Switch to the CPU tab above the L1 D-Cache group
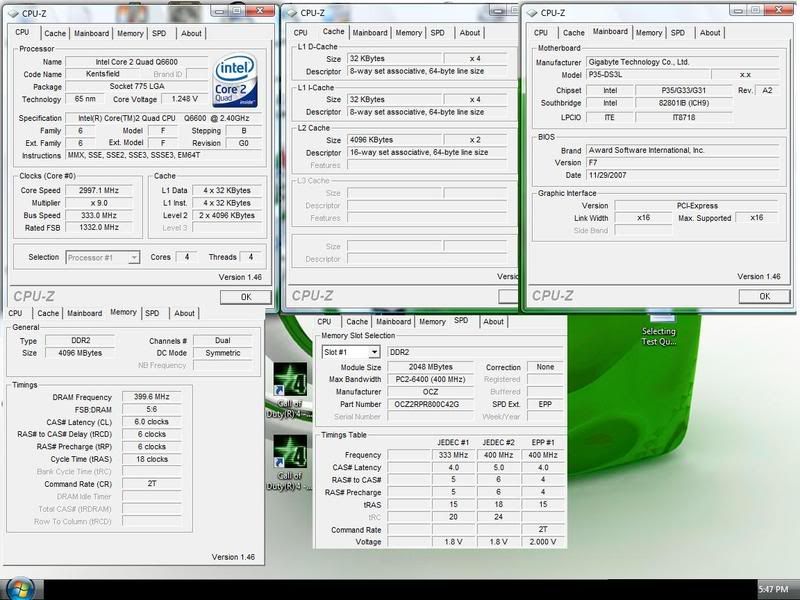 click(301, 33)
